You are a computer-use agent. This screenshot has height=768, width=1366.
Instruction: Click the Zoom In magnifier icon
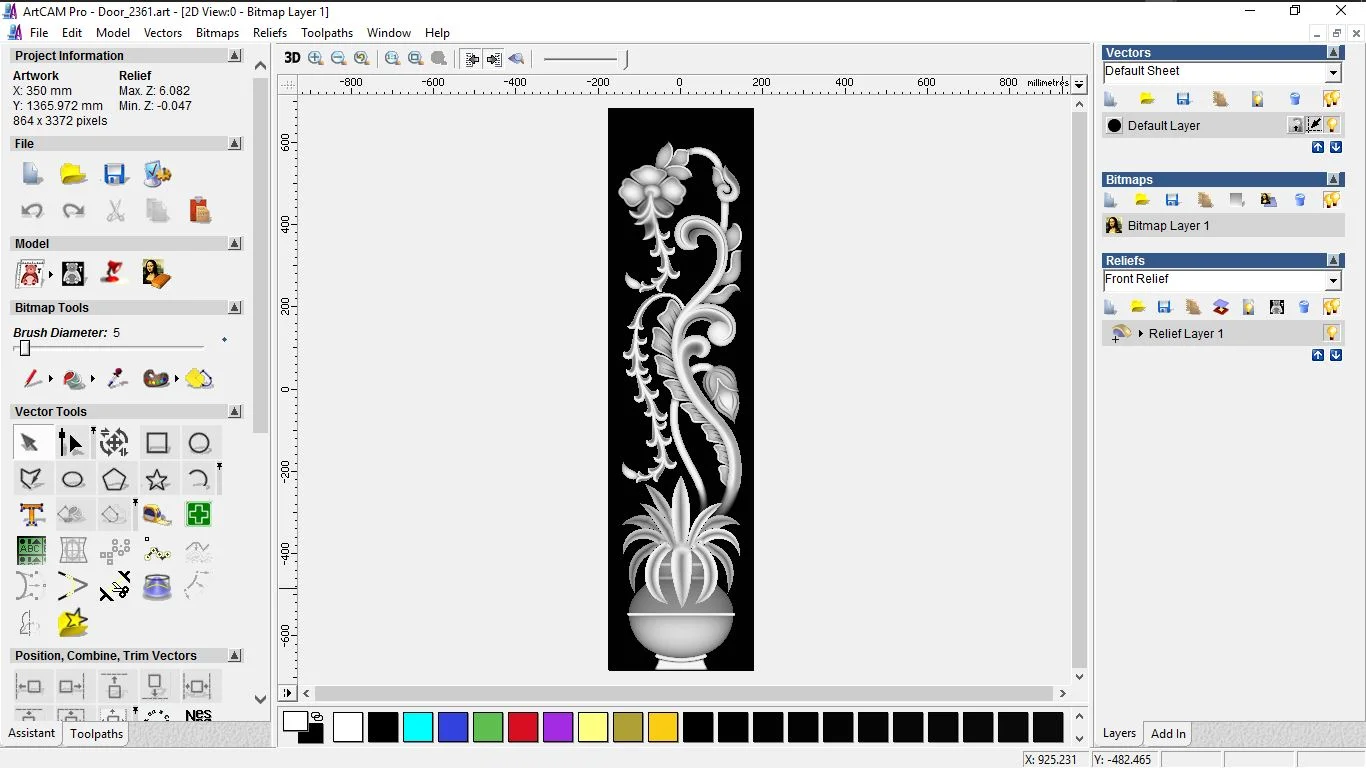point(316,59)
